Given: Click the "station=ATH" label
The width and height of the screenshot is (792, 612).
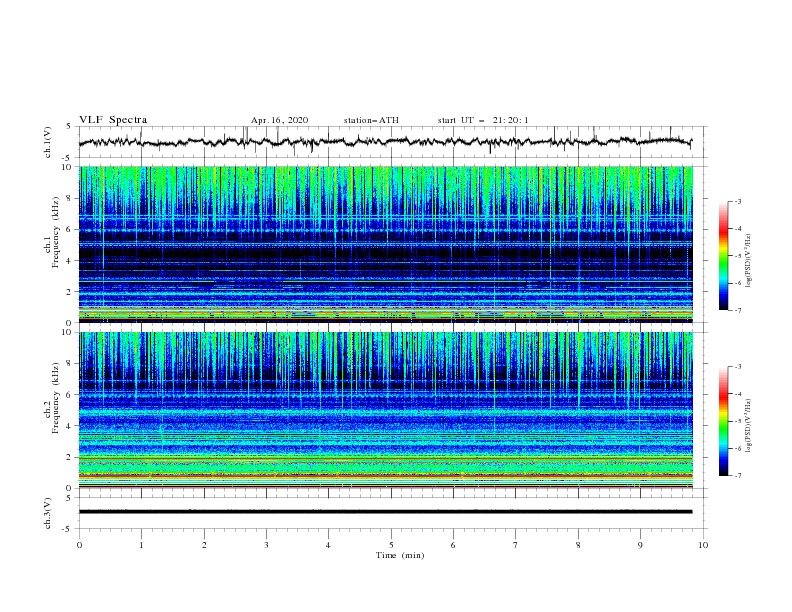Looking at the screenshot, I should (x=371, y=120).
